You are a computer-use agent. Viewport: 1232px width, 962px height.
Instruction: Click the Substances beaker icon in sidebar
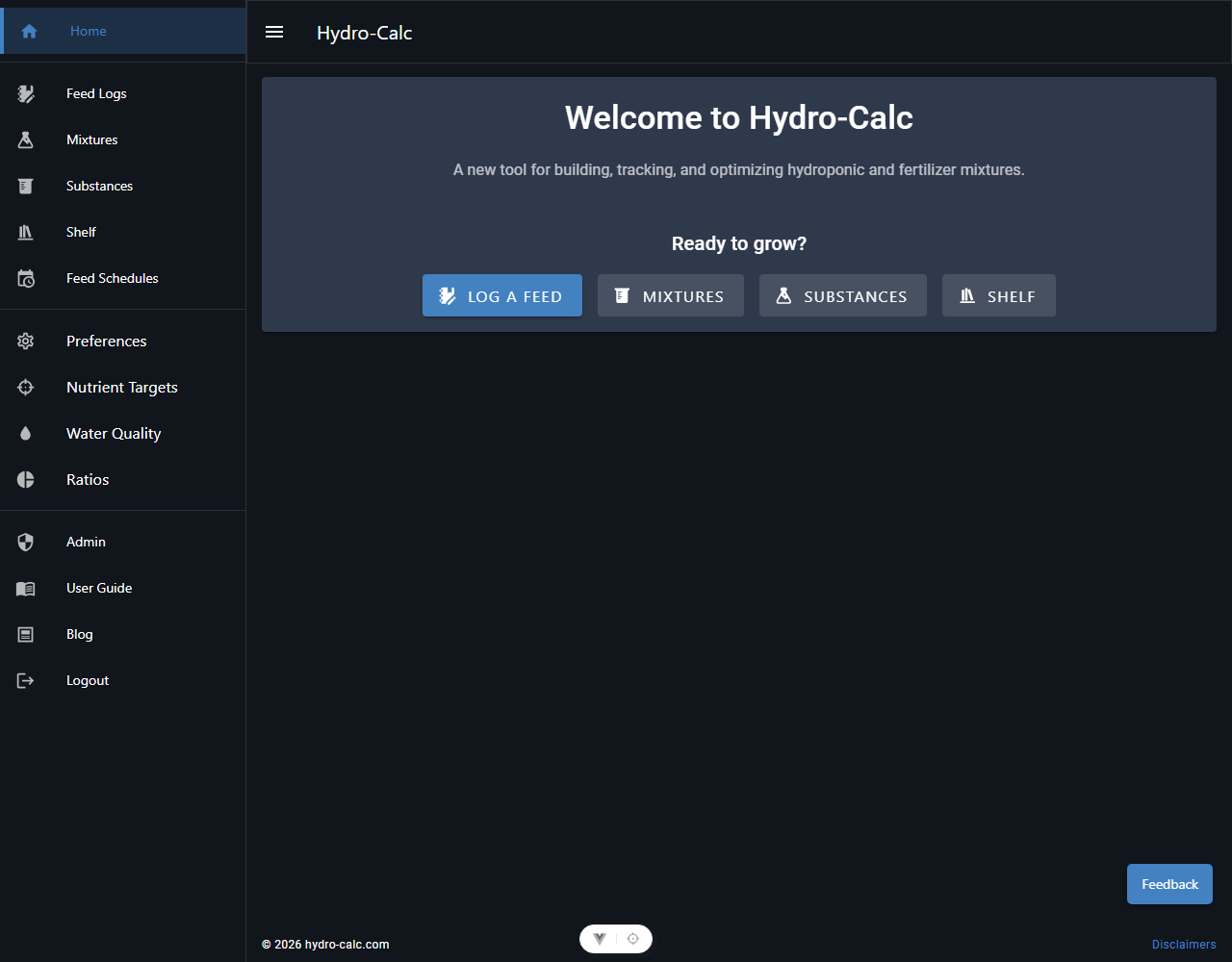(26, 186)
